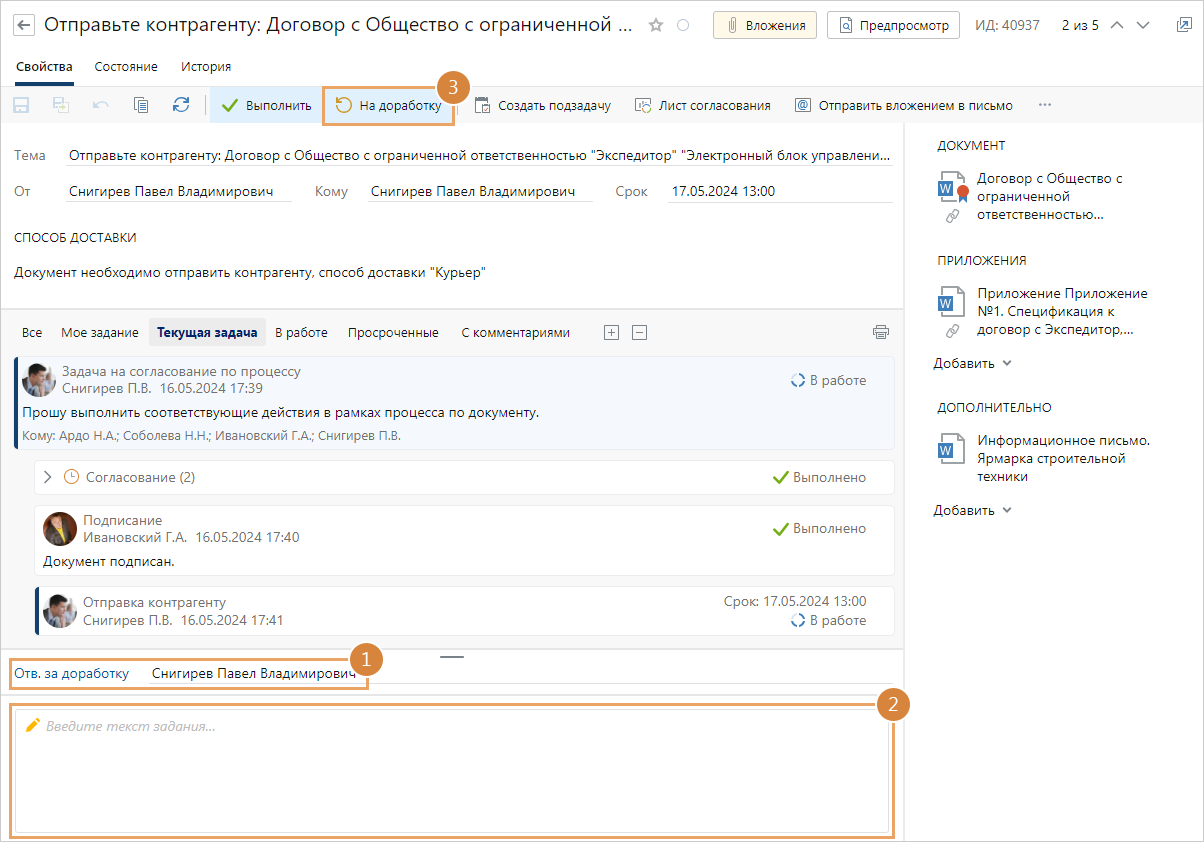Image resolution: width=1204 pixels, height=842 pixels.
Task: Click the На доработку button
Action: pyautogui.click(x=389, y=105)
